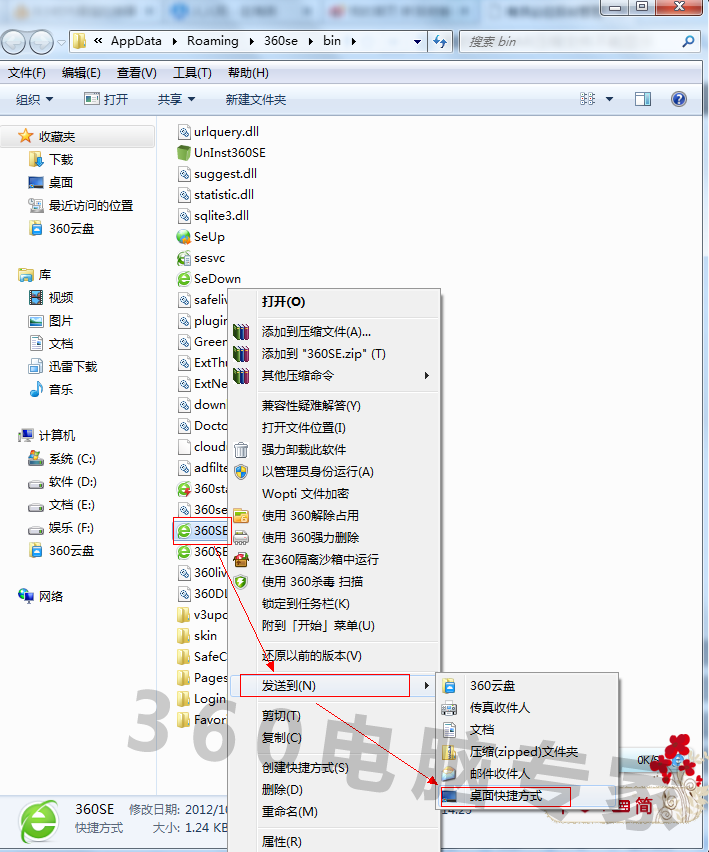Select the UnInst360SE uninstaller file
This screenshot has height=852, width=709.
pyautogui.click(x=229, y=153)
